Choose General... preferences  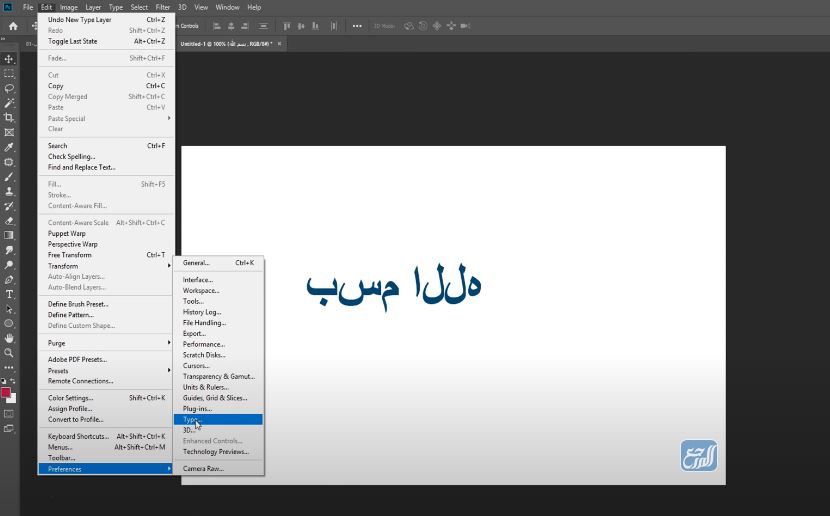click(x=218, y=262)
